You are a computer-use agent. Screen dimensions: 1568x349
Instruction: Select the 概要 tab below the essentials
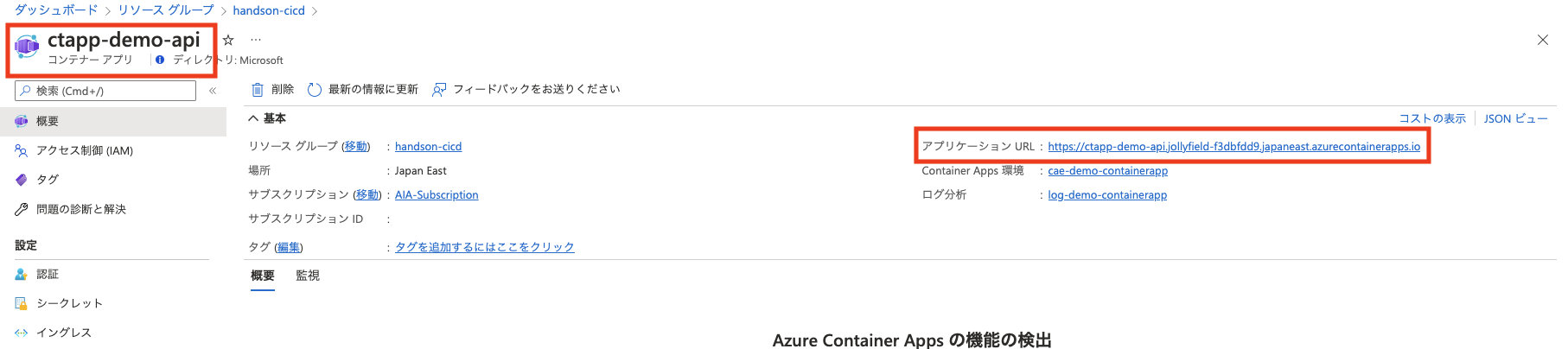click(x=263, y=276)
